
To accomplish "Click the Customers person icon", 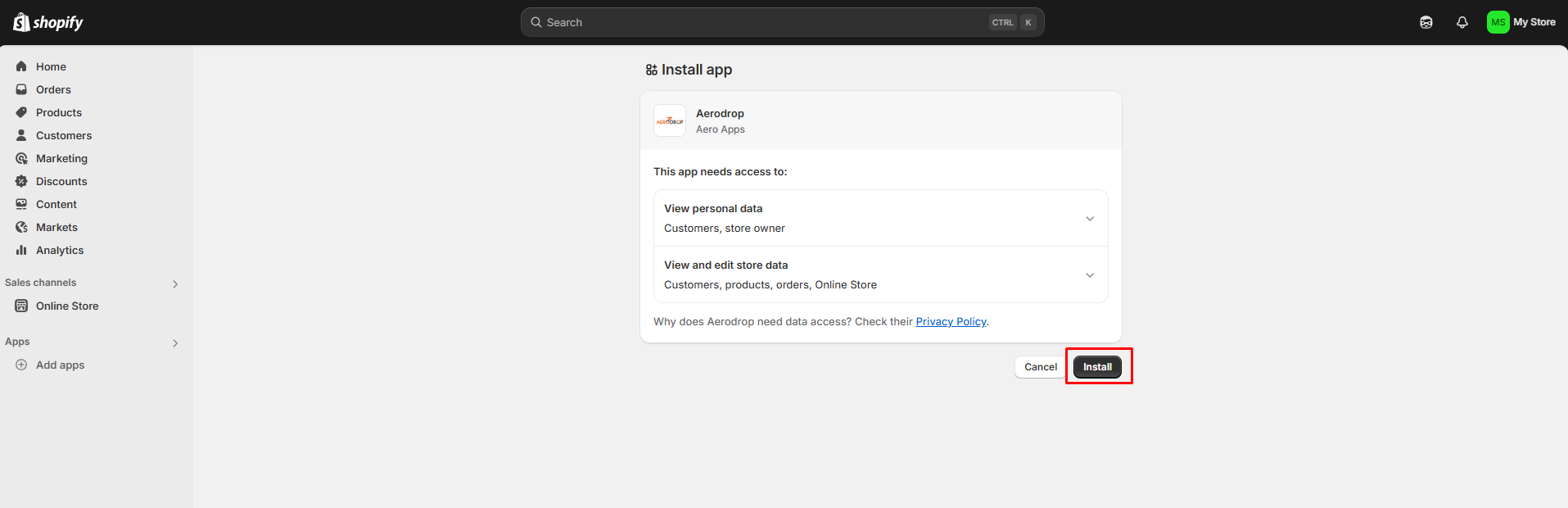I will pyautogui.click(x=21, y=135).
